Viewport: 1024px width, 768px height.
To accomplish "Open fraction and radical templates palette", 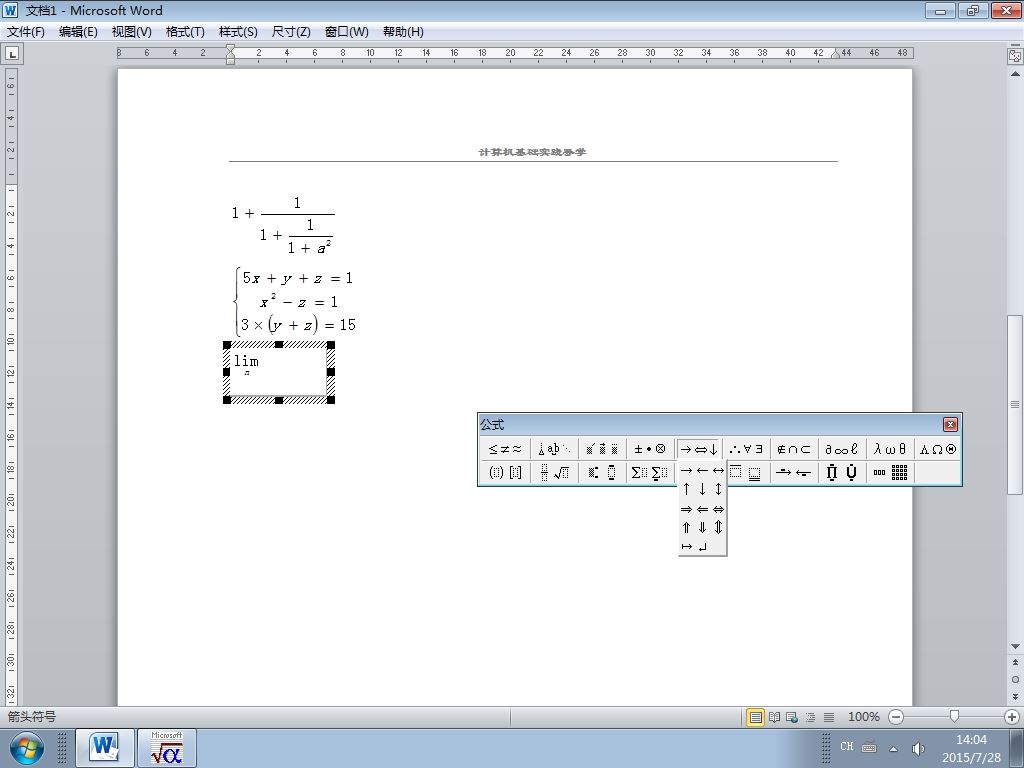I will 554,472.
